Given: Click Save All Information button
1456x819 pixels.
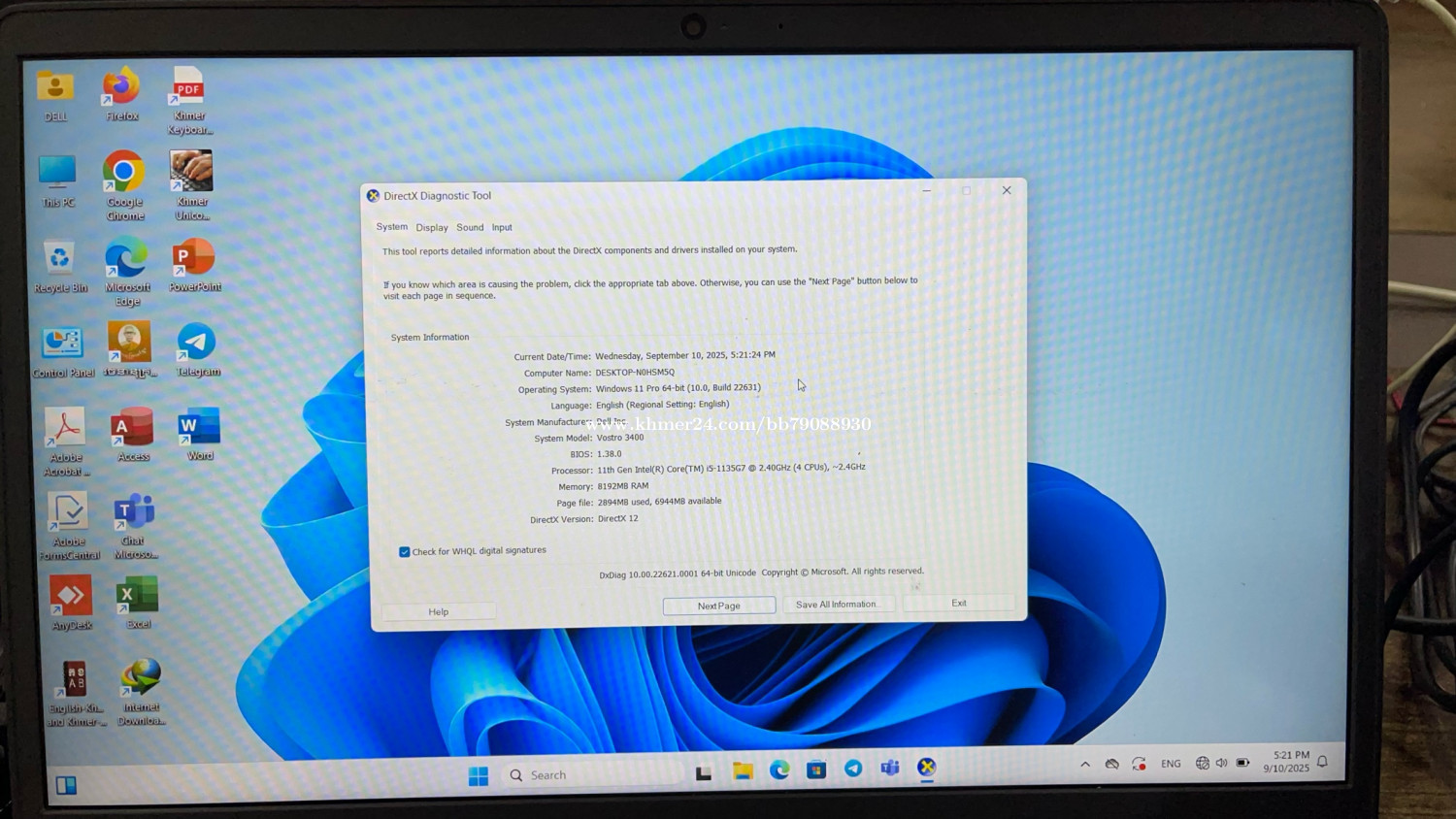Looking at the screenshot, I should (x=838, y=605).
